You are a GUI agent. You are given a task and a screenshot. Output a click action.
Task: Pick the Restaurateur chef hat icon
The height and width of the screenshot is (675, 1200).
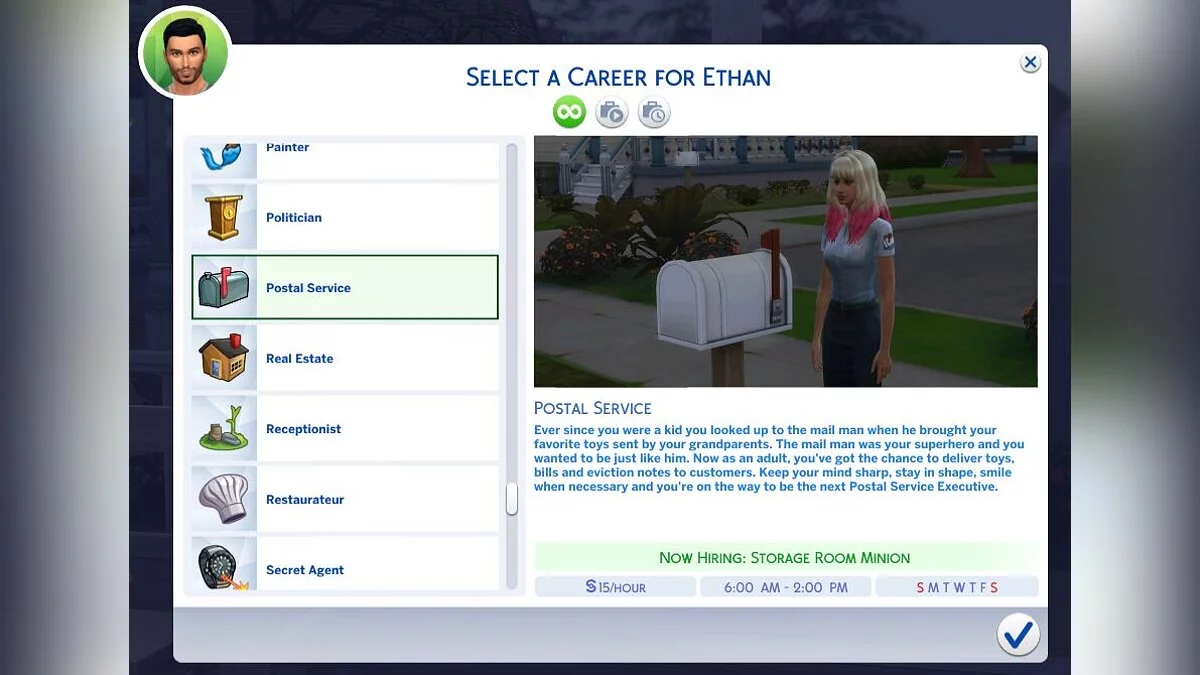pos(224,499)
